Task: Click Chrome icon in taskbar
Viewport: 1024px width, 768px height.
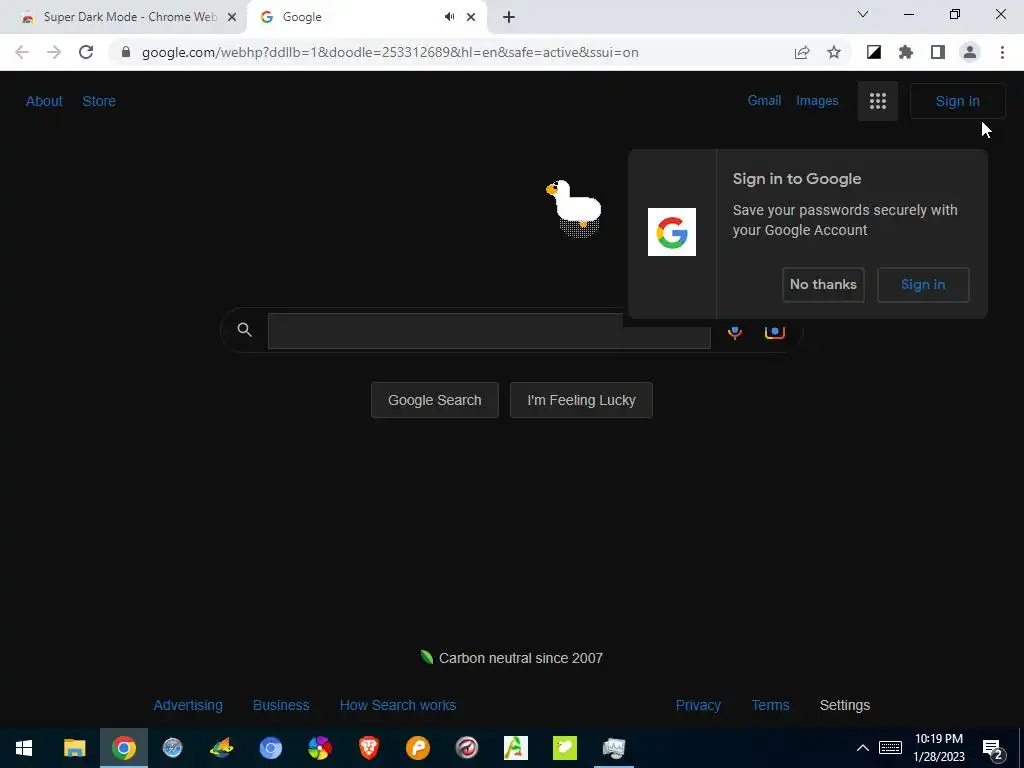Action: pyautogui.click(x=123, y=748)
